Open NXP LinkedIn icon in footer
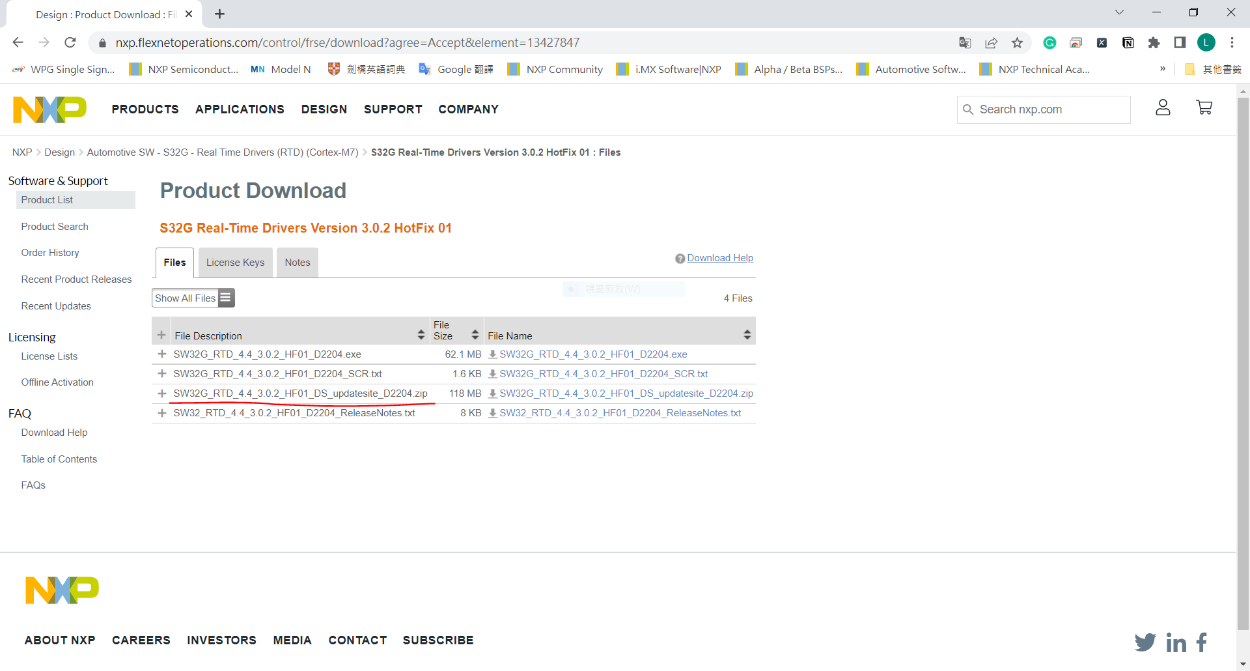 [x=1176, y=642]
